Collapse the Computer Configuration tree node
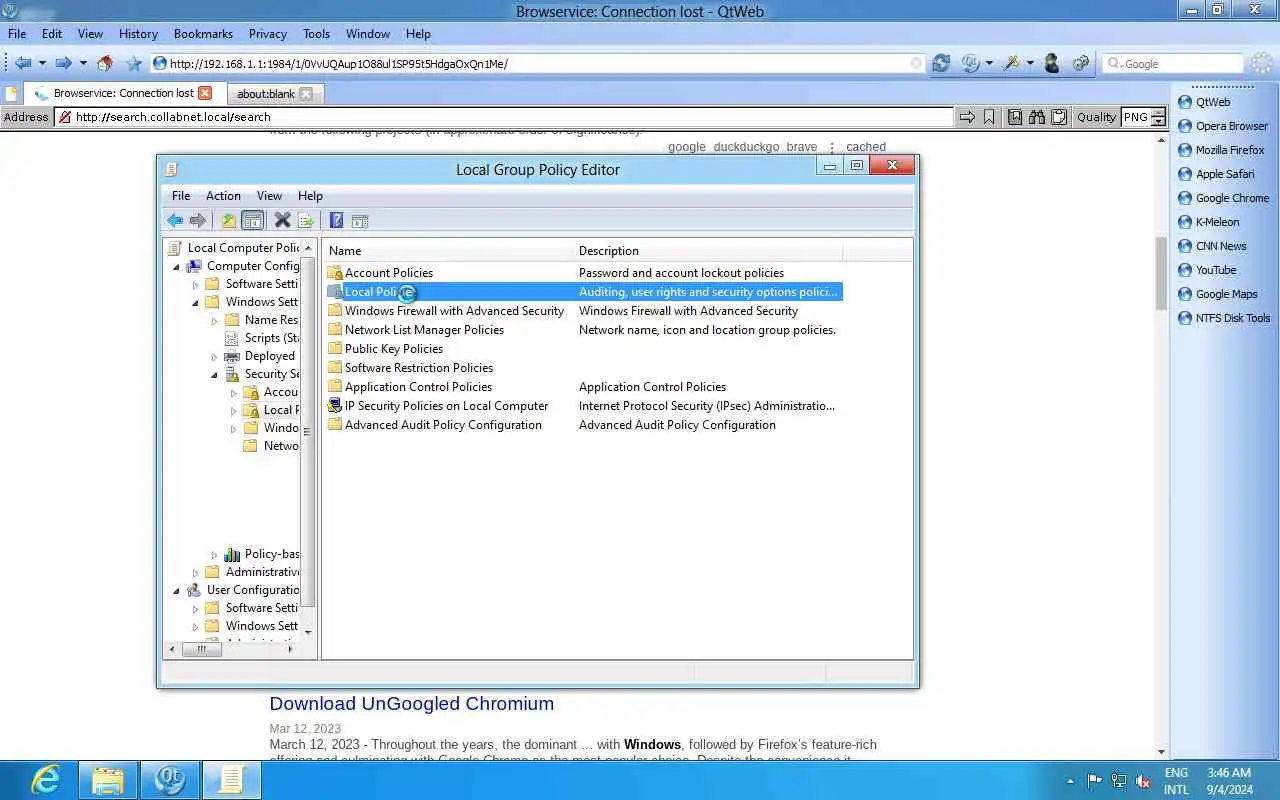Image resolution: width=1280 pixels, height=800 pixels. 176,266
